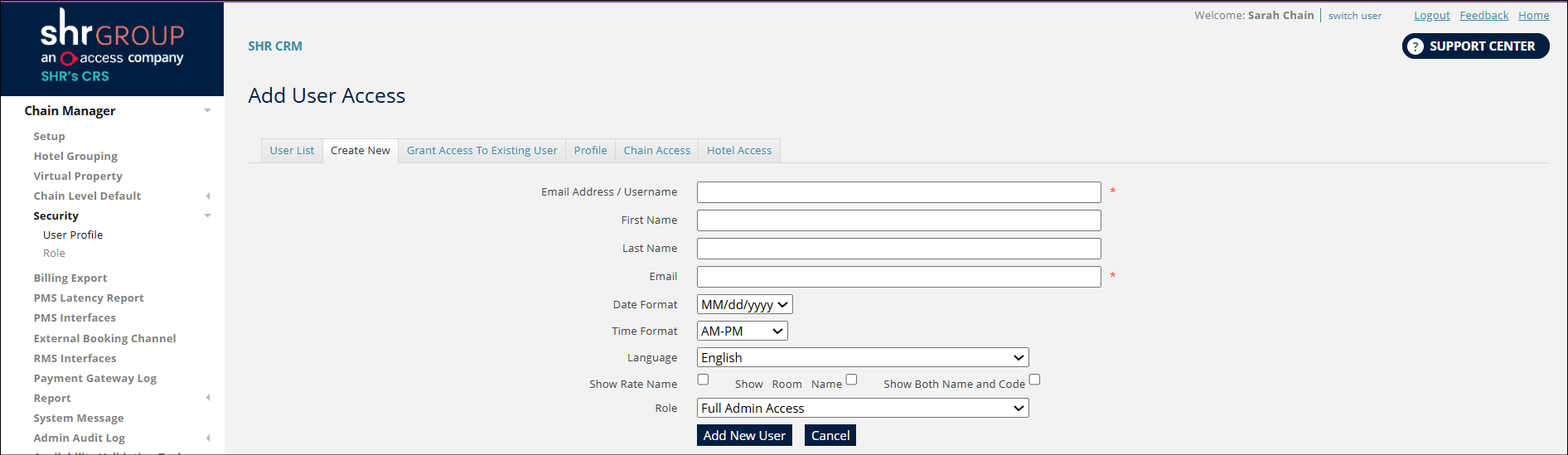Click the Support Center question mark icon
This screenshot has height=455, width=1568.
(x=1416, y=46)
